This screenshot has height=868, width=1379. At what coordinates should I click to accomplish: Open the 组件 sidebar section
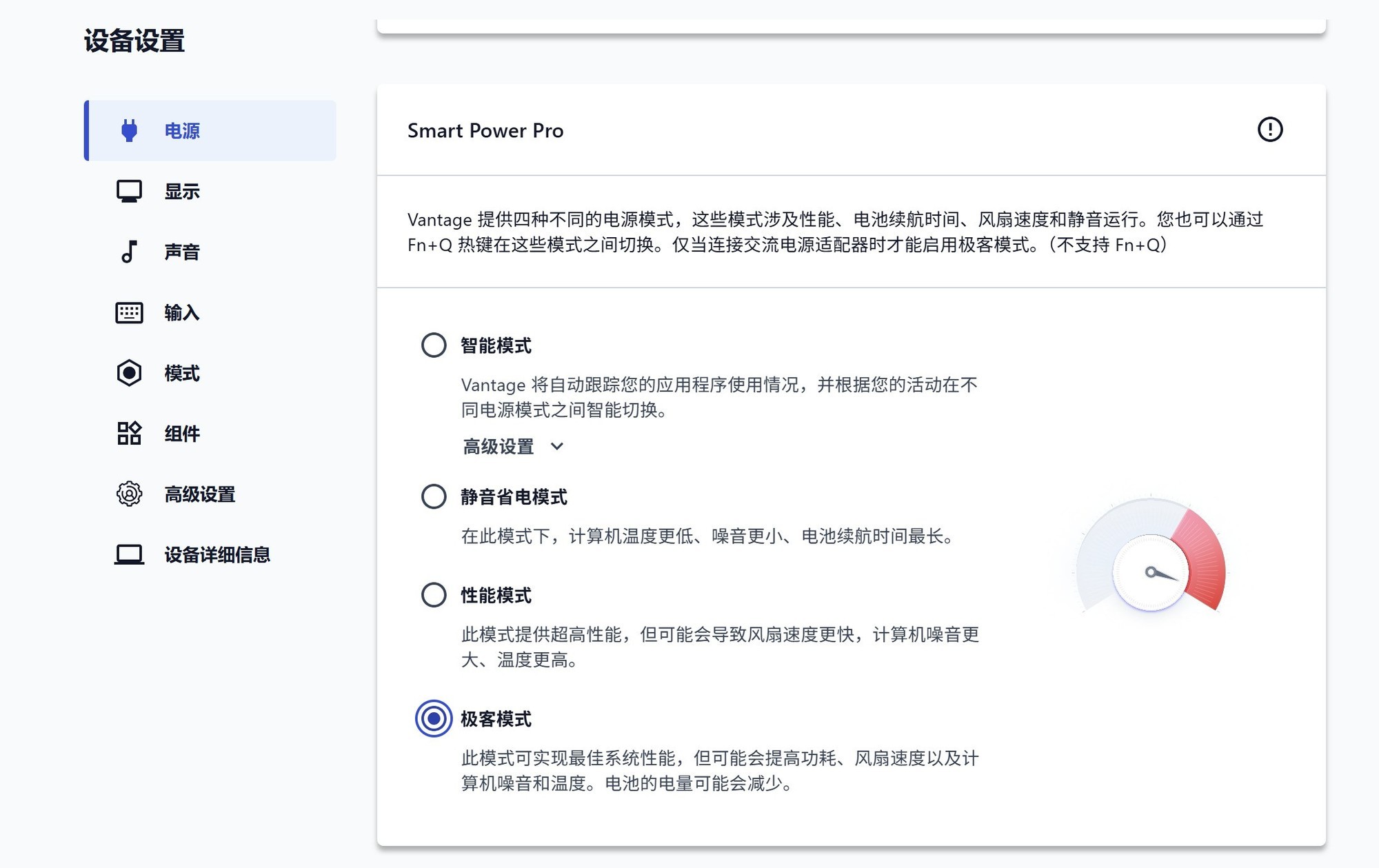pos(210,434)
